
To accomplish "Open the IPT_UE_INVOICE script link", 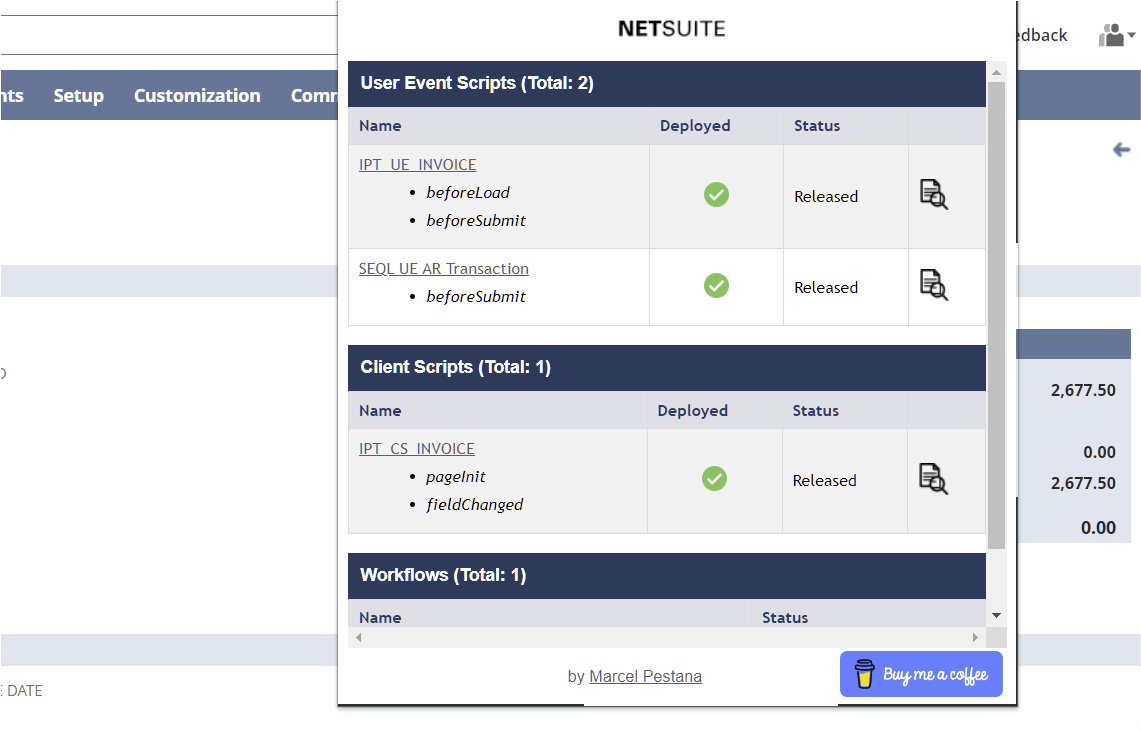I will (x=417, y=164).
